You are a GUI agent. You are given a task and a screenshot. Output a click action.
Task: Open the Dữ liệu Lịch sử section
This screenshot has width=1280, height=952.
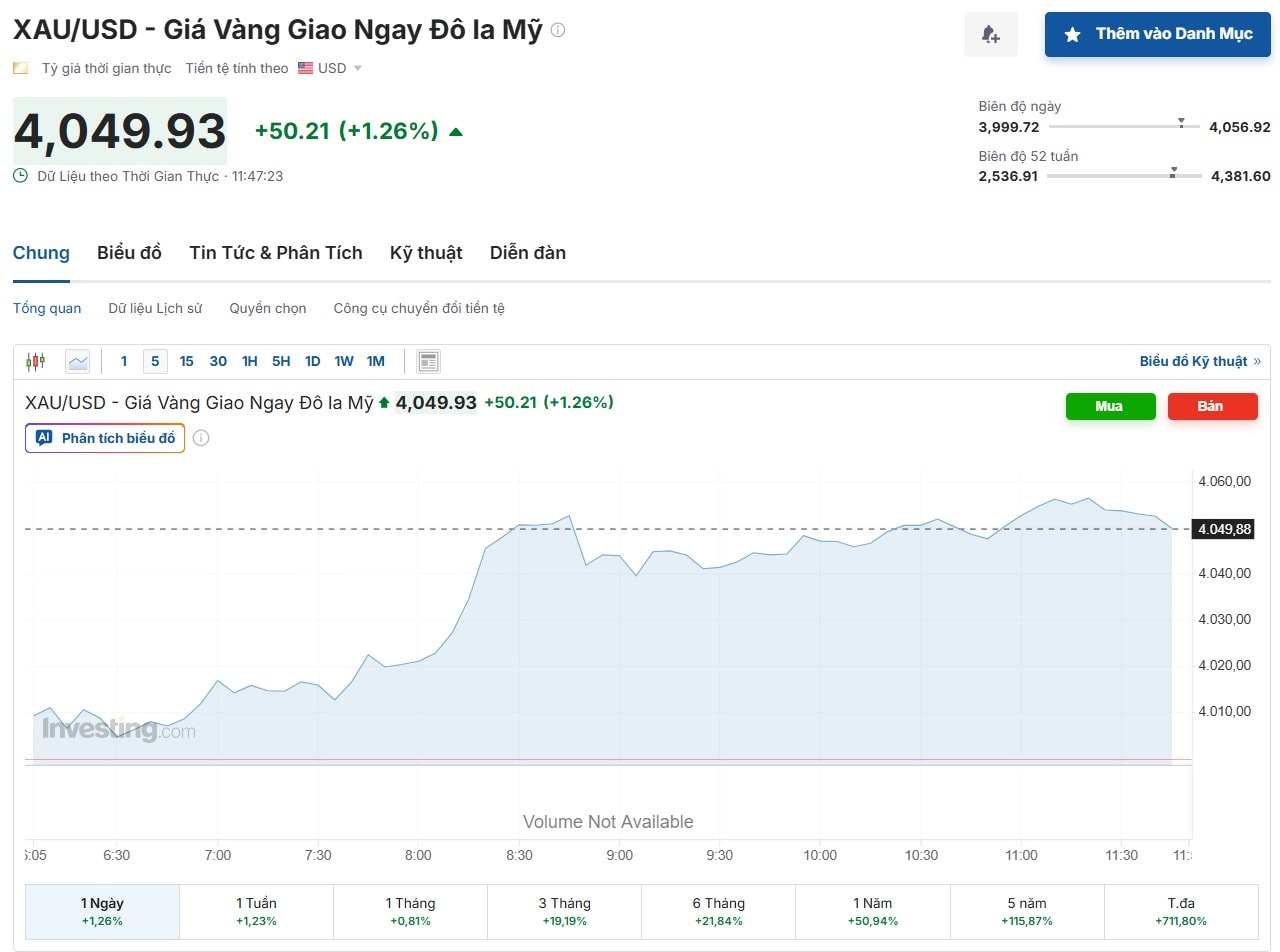155,308
